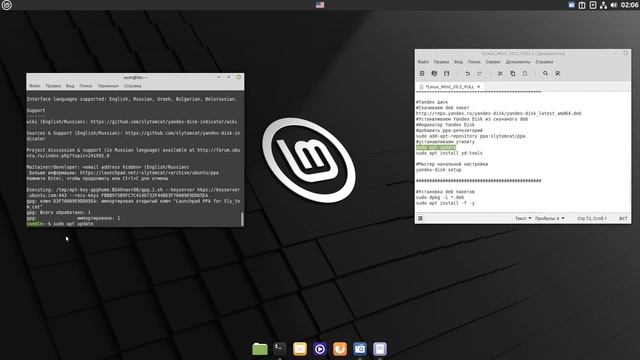This screenshot has height=360, width=640.
Task: Close the Linux_Mint_20.2_FULL tab with its x
Action: tap(479, 87)
